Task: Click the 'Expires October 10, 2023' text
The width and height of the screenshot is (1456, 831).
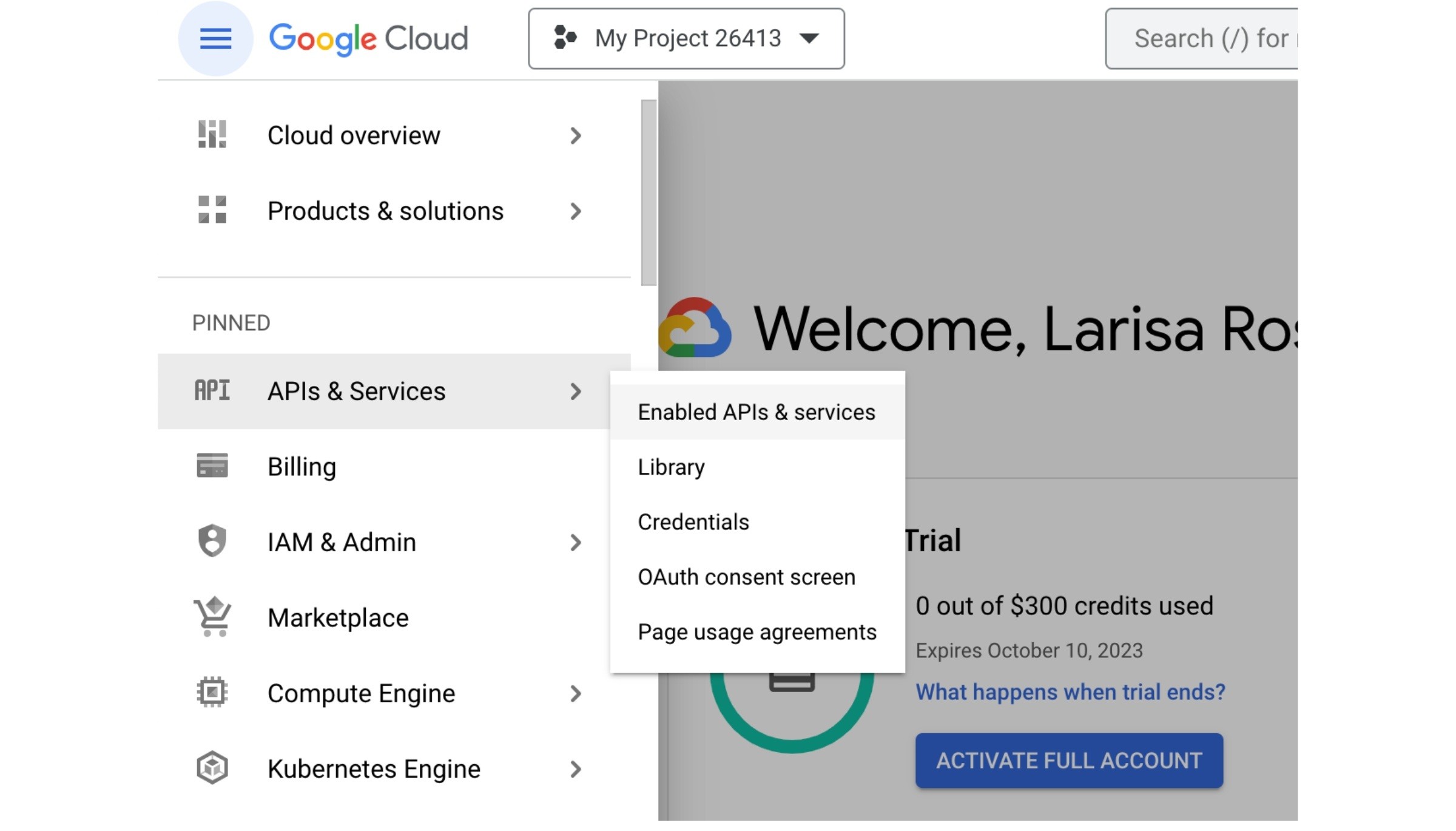Action: 1029,651
